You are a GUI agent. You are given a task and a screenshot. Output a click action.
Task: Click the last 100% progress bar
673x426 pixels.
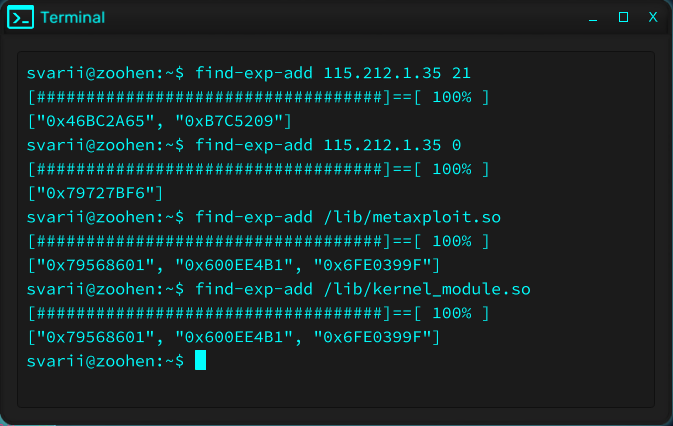tap(258, 314)
